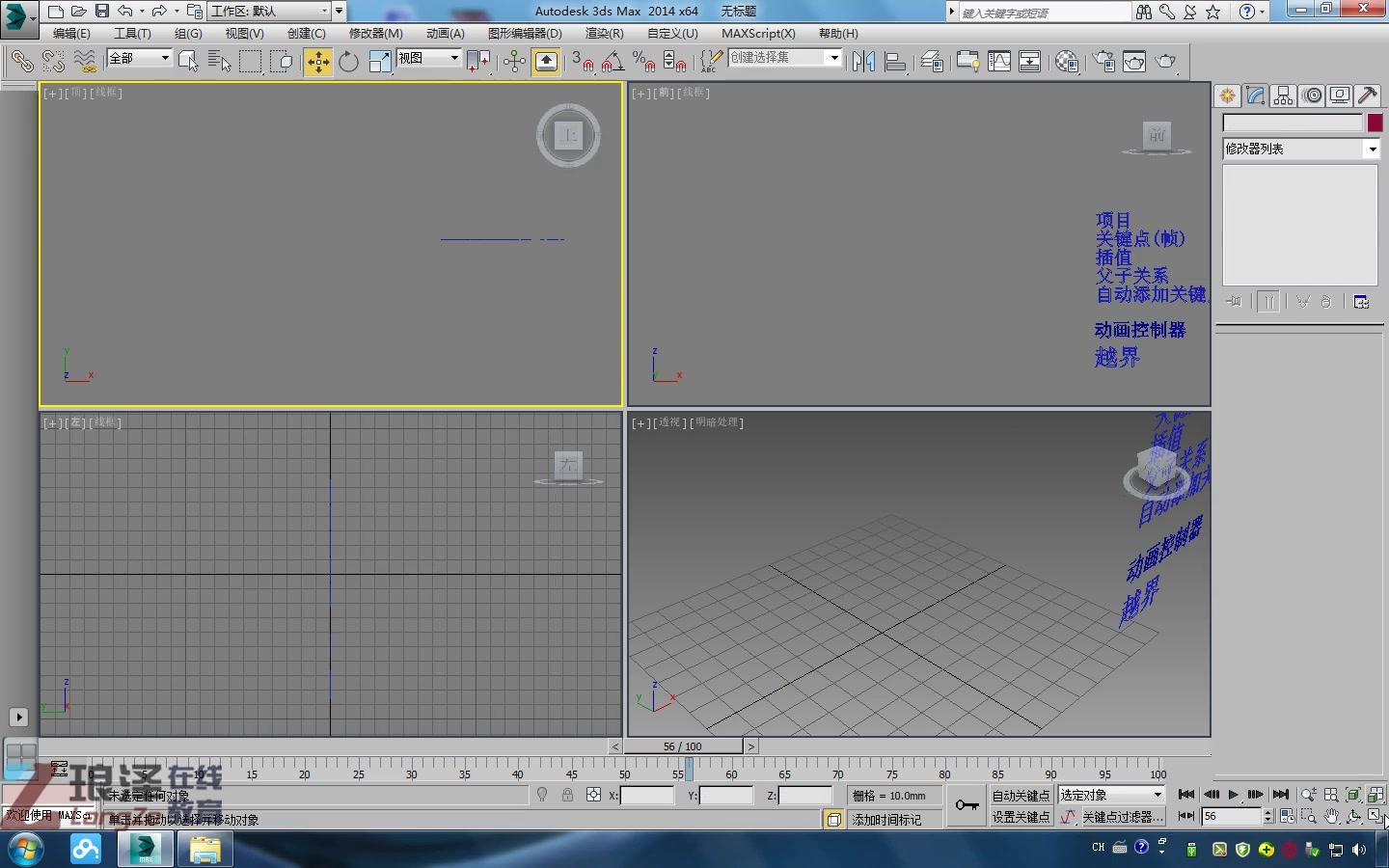Click the object color swatch
Screen dimensions: 1389x868
point(1375,122)
